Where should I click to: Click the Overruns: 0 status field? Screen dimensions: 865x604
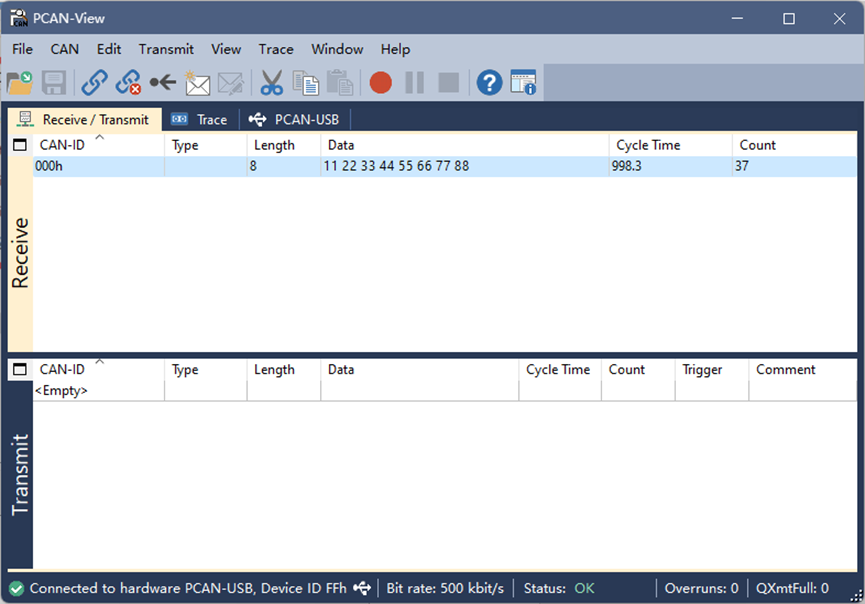pos(701,589)
